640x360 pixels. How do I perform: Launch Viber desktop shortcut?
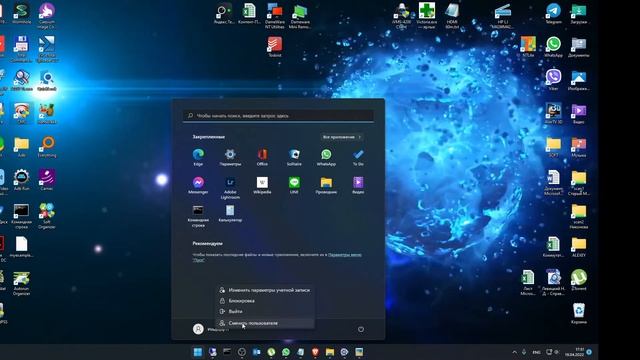coord(553,80)
